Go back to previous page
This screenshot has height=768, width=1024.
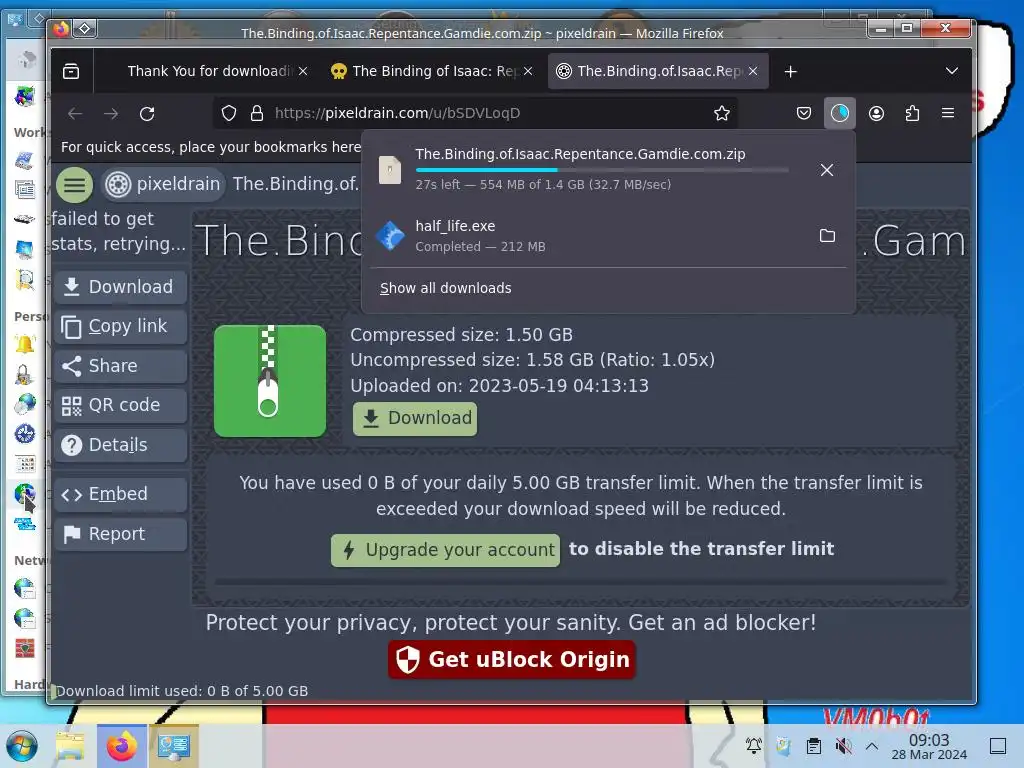pos(75,113)
